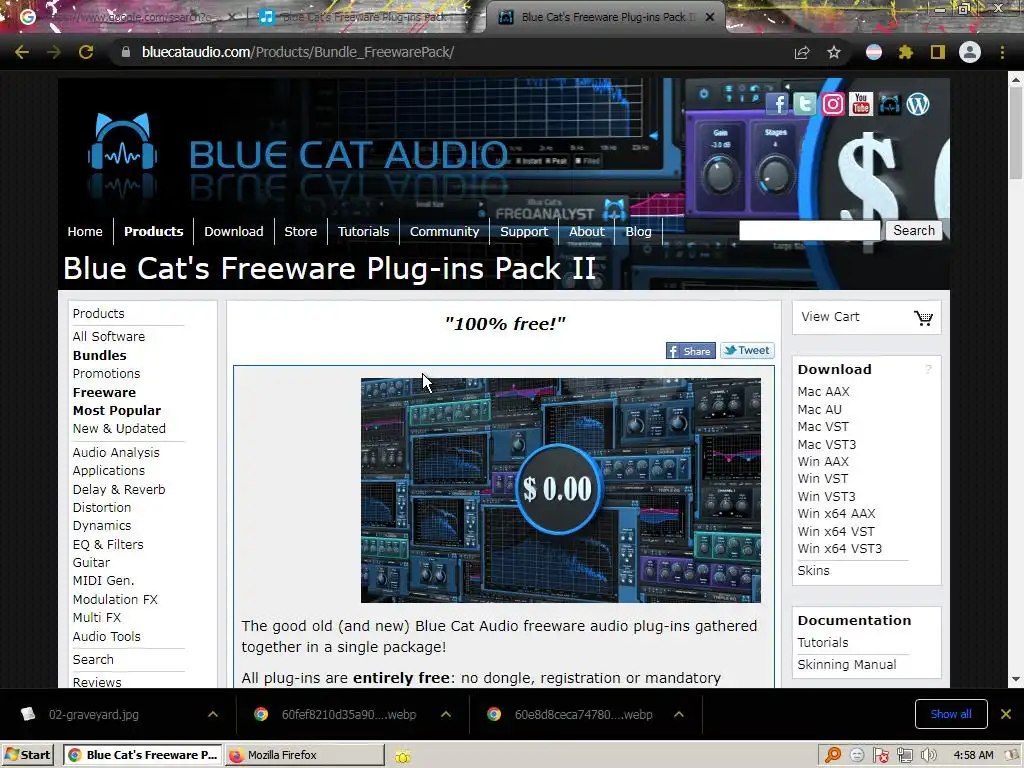Open options for 60e8d8ceca74780 webp download
Screen dimensions: 1024x768
(679, 714)
